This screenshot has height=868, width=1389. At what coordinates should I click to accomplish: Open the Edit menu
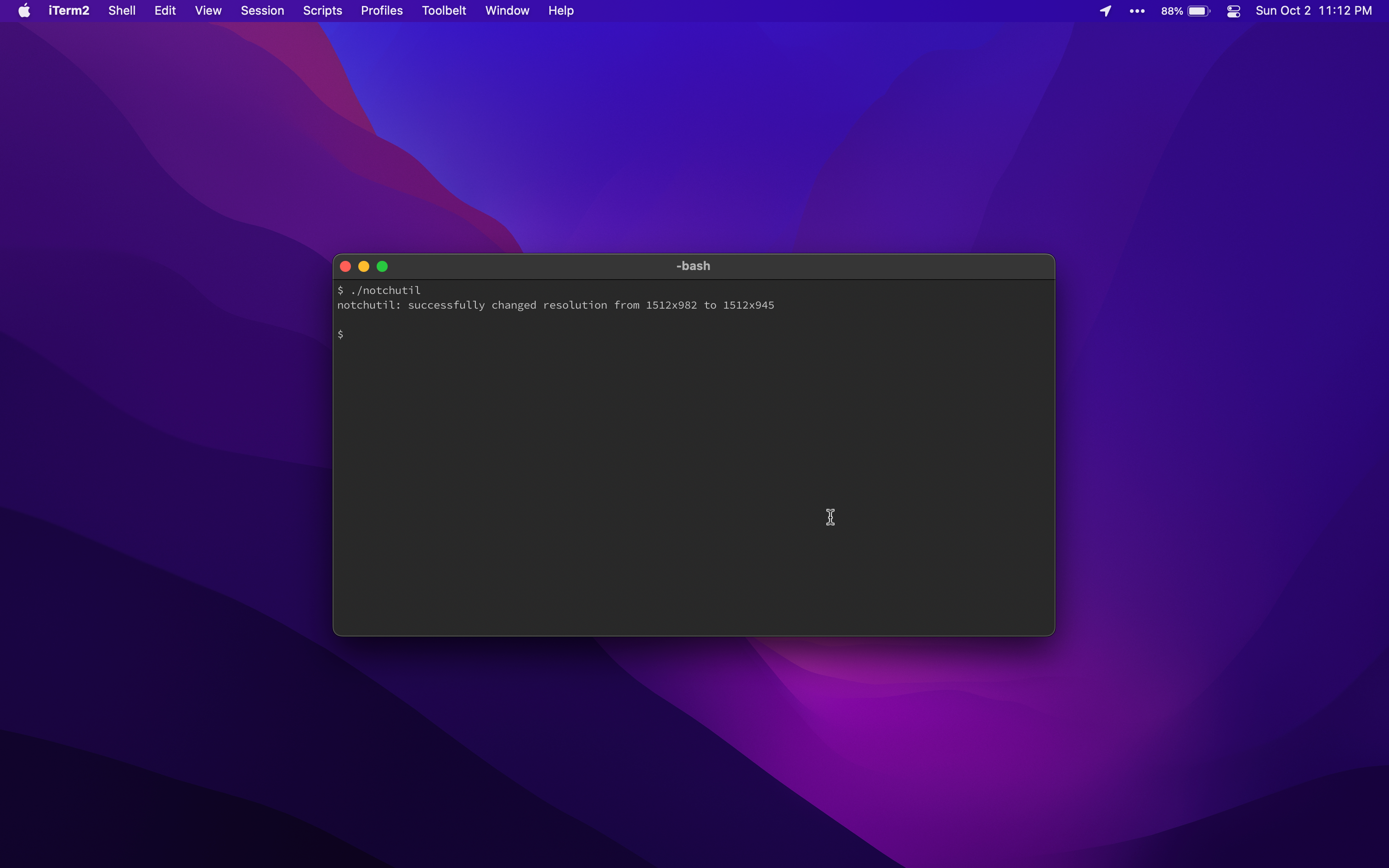[165, 11]
